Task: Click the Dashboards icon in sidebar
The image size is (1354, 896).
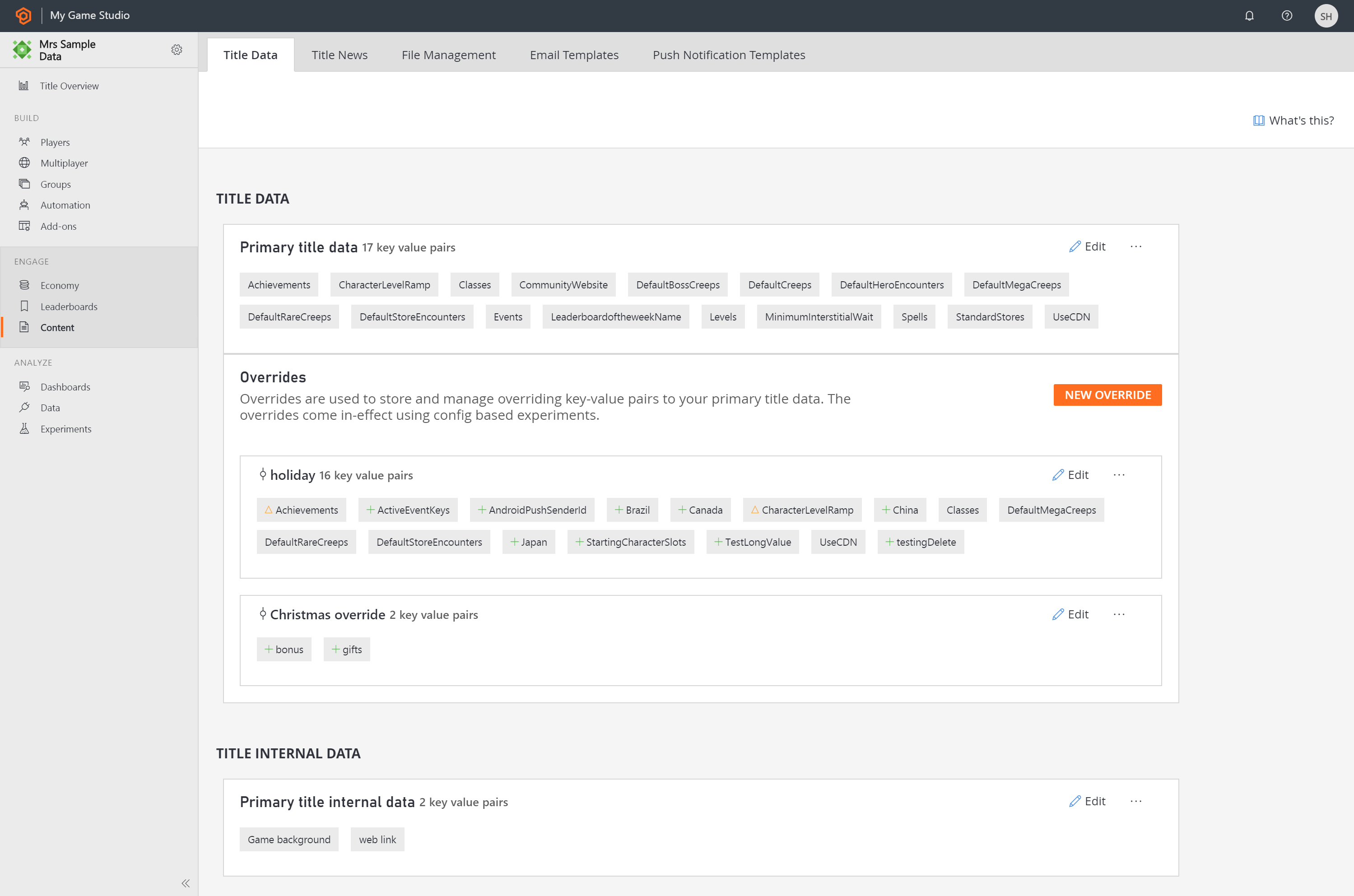Action: coord(24,386)
